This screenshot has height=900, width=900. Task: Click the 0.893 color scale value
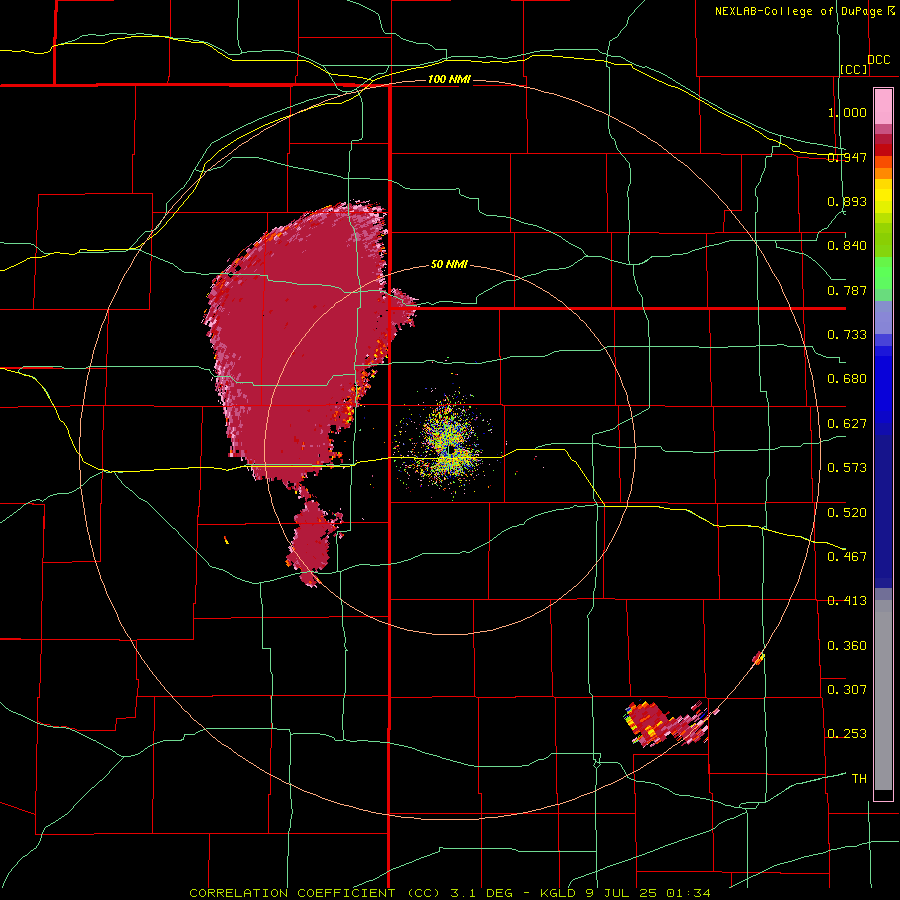(x=847, y=201)
